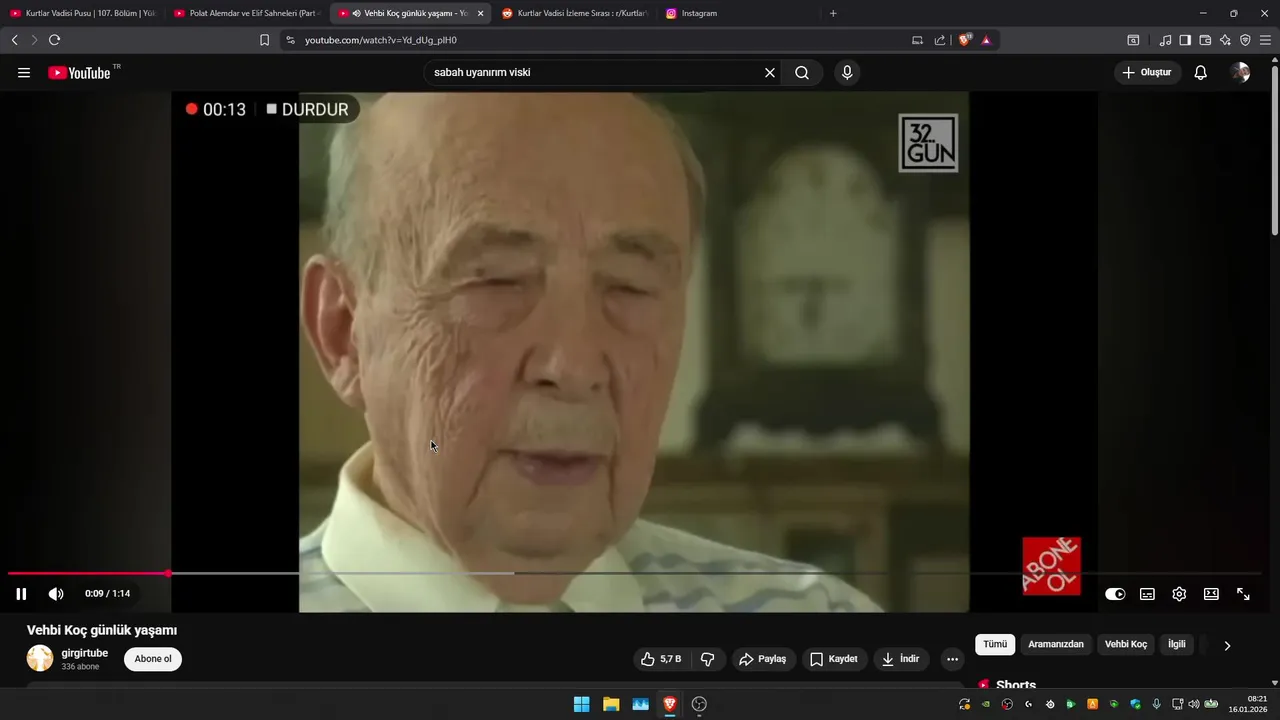Mute the video volume
The height and width of the screenshot is (720, 1280).
pos(56,594)
